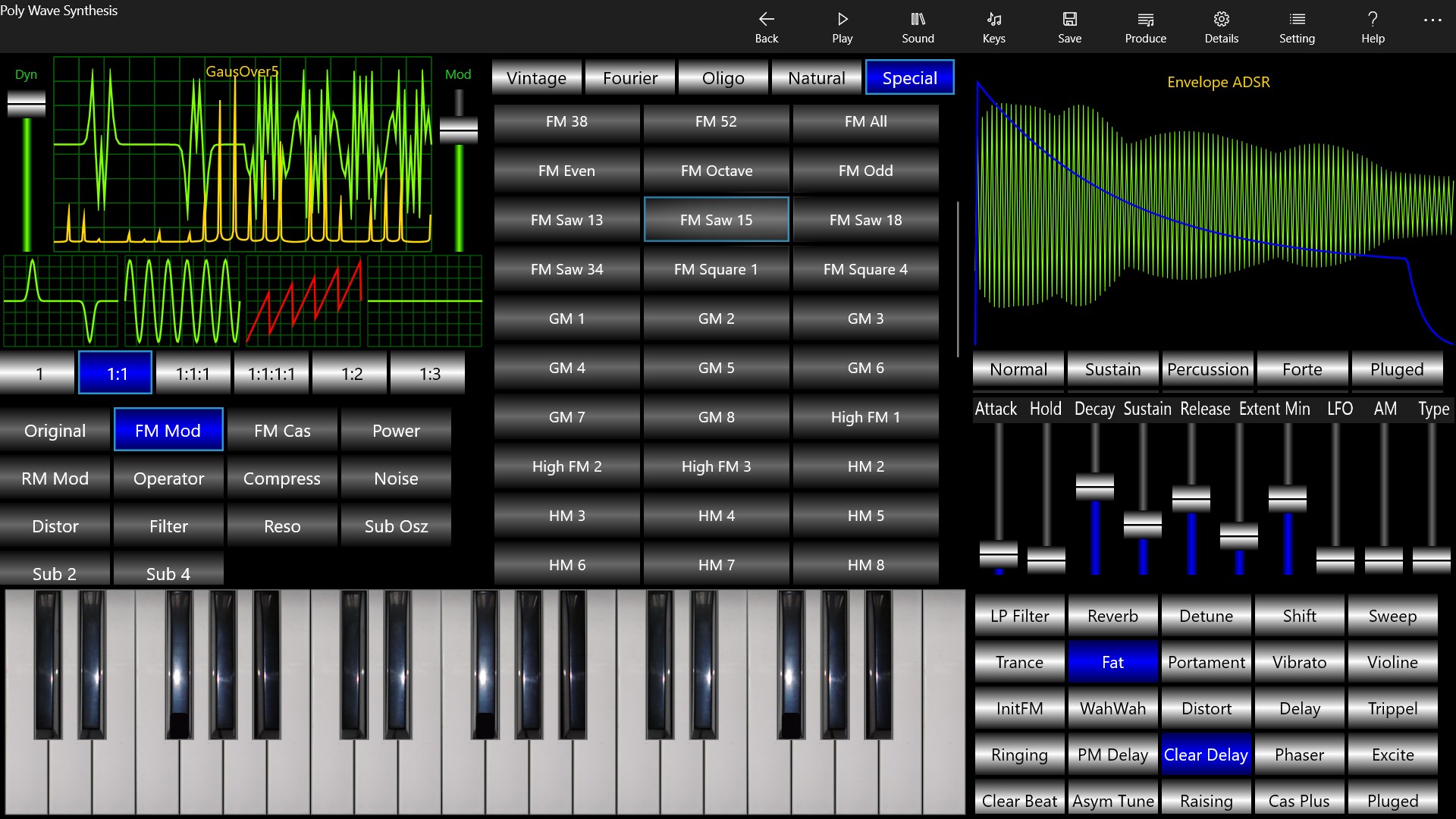Click the Help question mark icon

[x=1372, y=27]
